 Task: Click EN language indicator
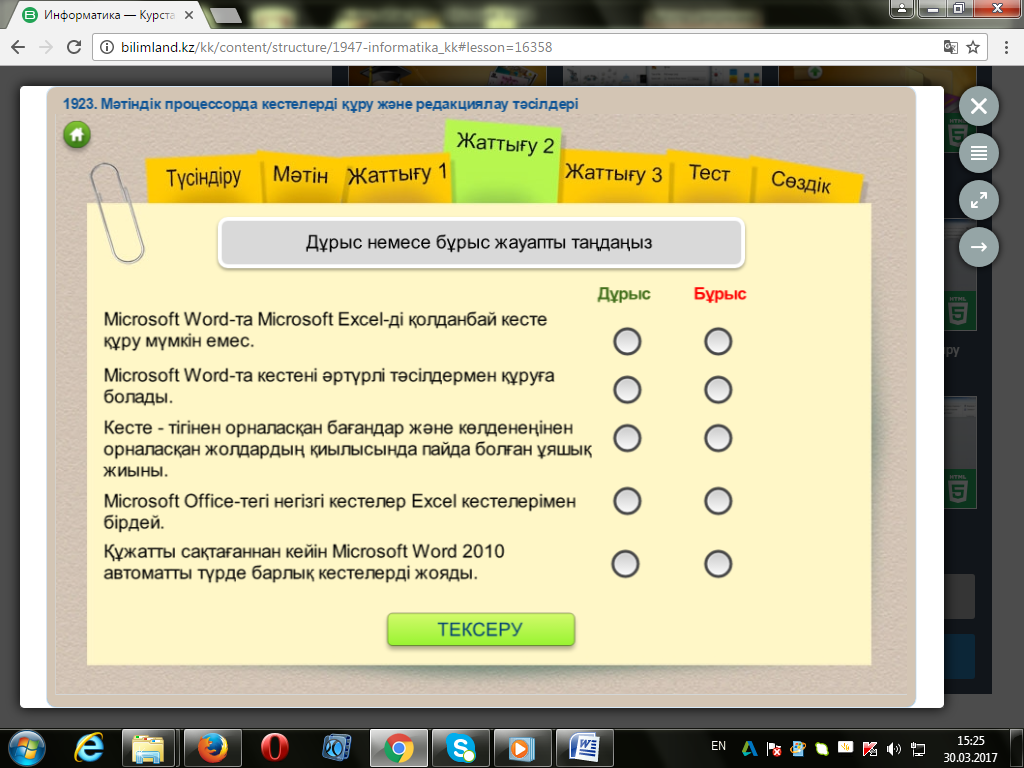point(718,746)
